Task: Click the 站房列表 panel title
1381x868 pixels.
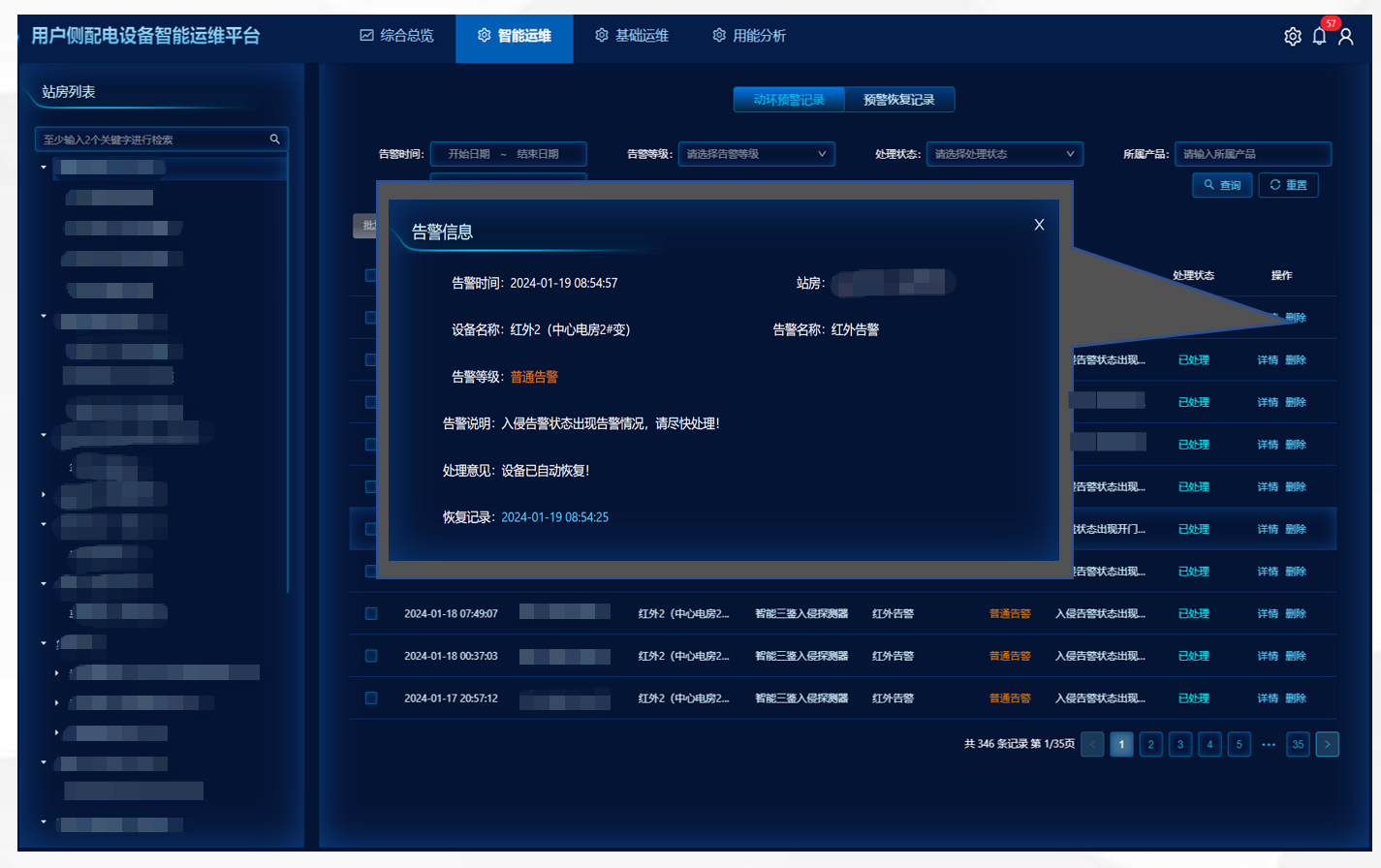Action: coord(68,92)
